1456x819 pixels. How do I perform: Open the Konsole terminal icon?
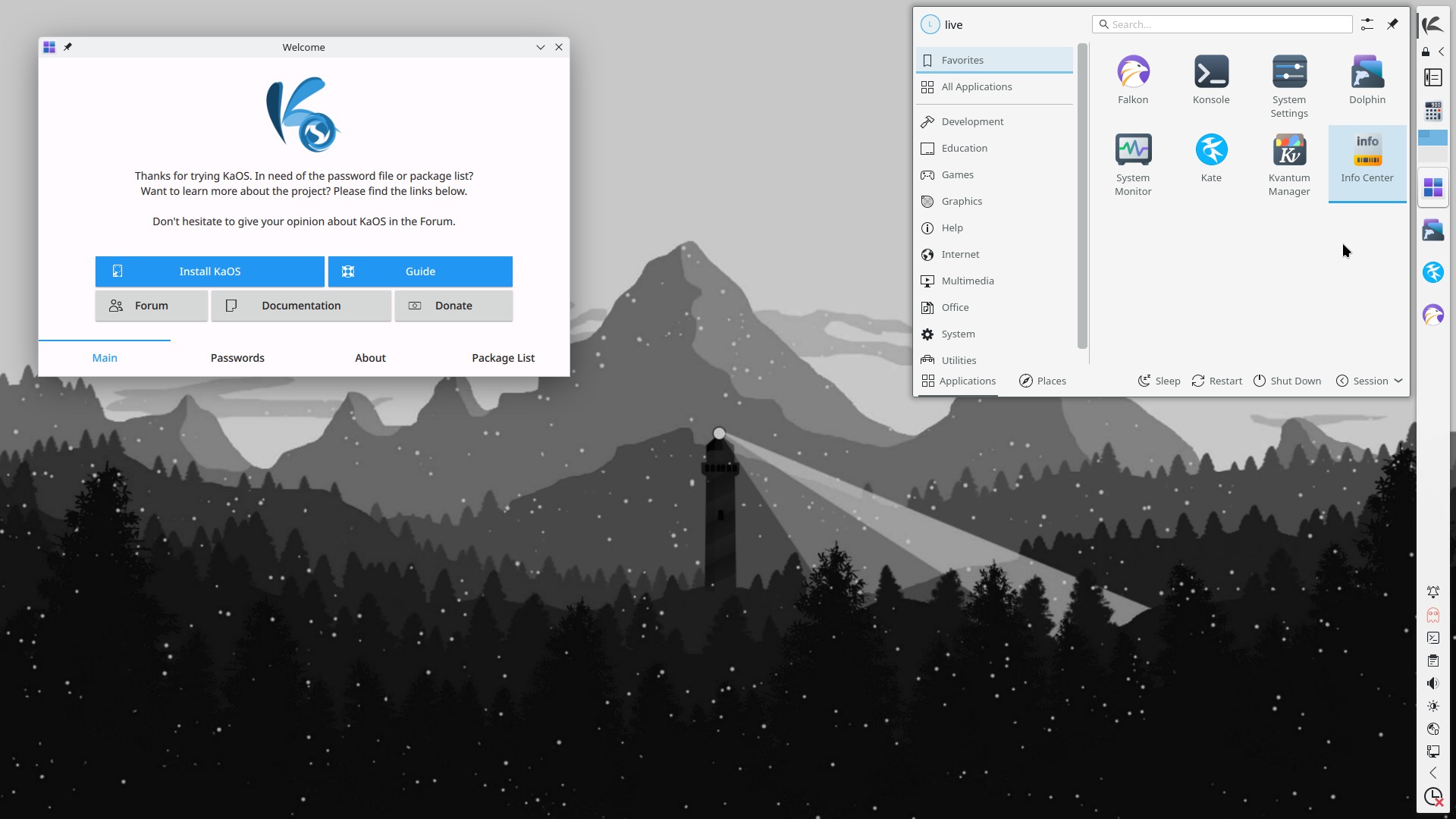click(1211, 80)
